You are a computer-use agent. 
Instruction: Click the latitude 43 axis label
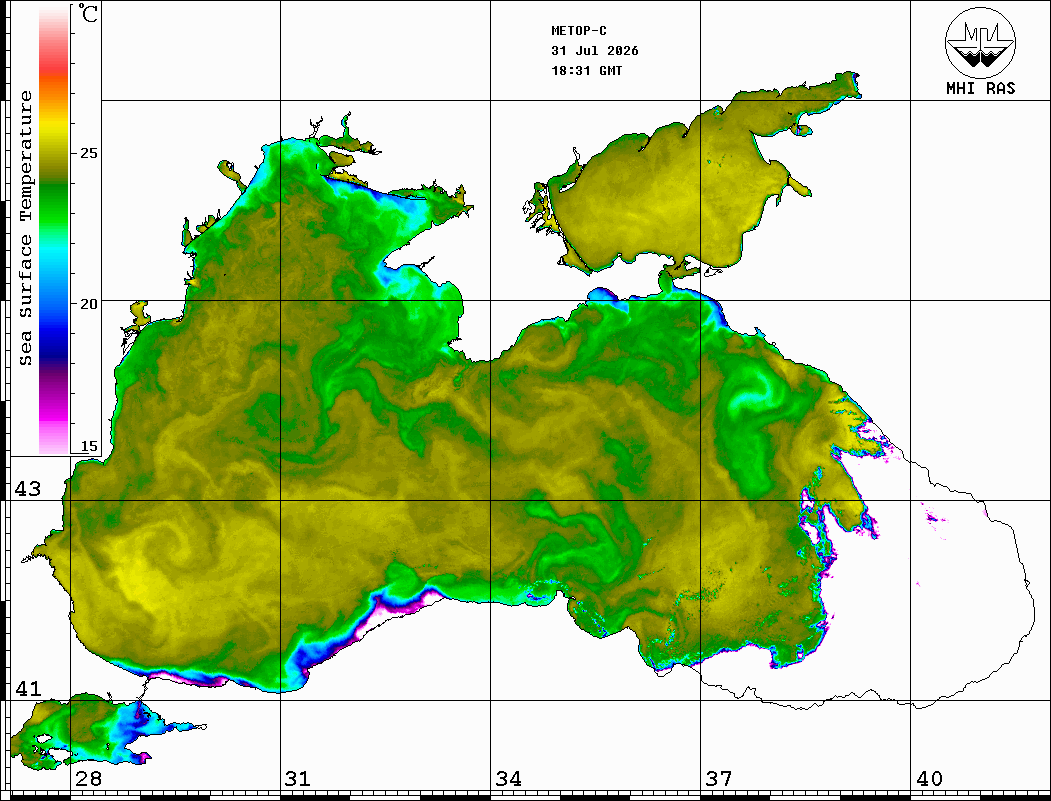(x=28, y=489)
